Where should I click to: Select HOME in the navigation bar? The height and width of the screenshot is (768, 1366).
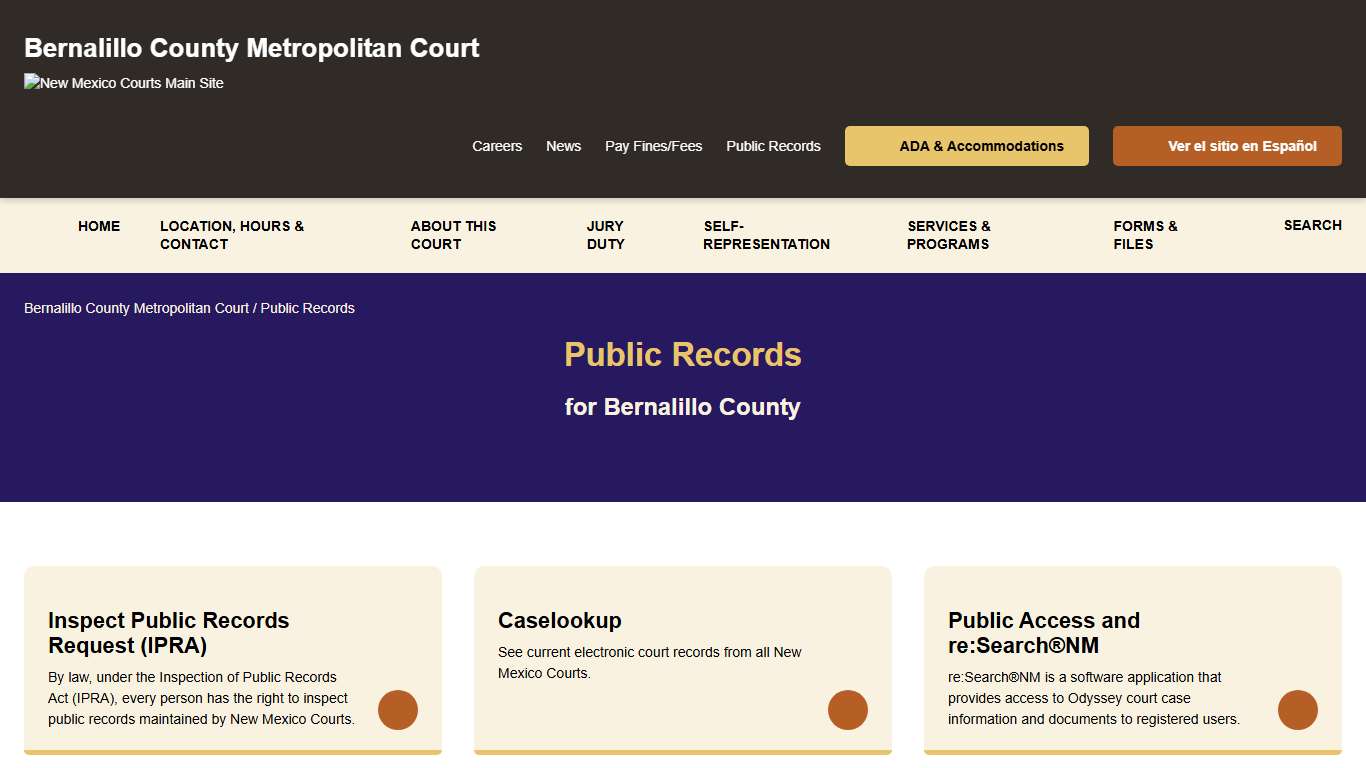[x=99, y=226]
